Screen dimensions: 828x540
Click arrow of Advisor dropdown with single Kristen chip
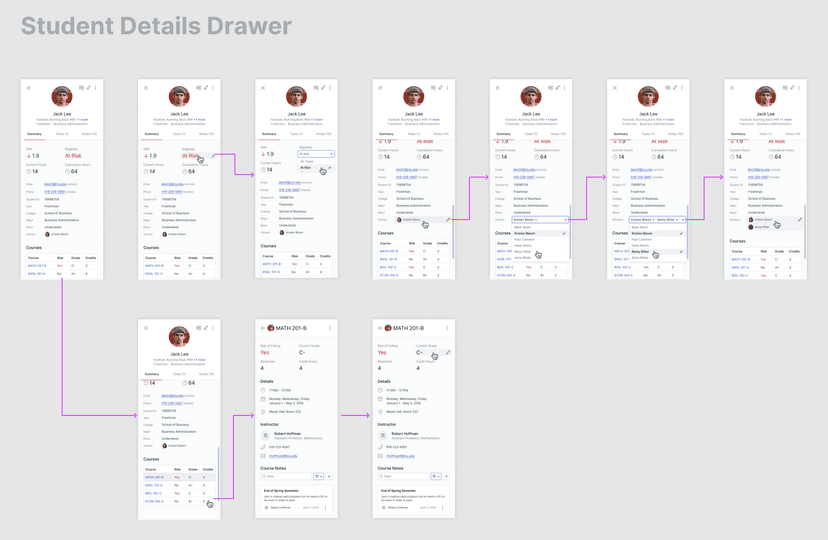pyautogui.click(x=565, y=219)
